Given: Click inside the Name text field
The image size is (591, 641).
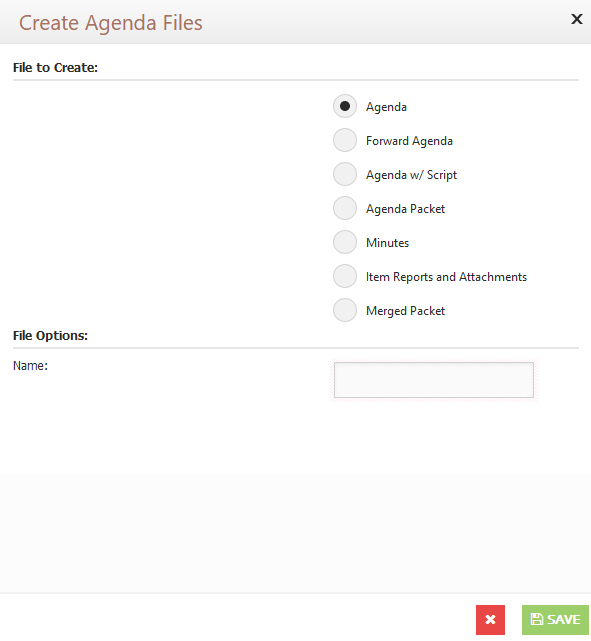Looking at the screenshot, I should point(434,380).
